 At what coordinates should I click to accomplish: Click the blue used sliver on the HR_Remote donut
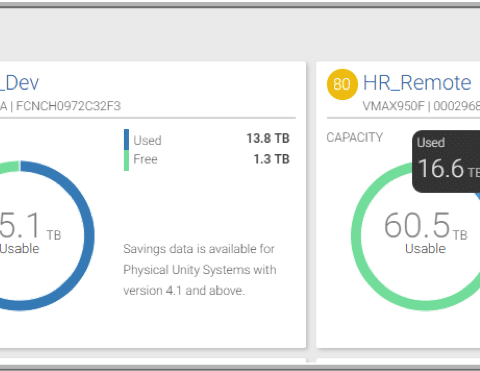pyautogui.click(x=477, y=196)
